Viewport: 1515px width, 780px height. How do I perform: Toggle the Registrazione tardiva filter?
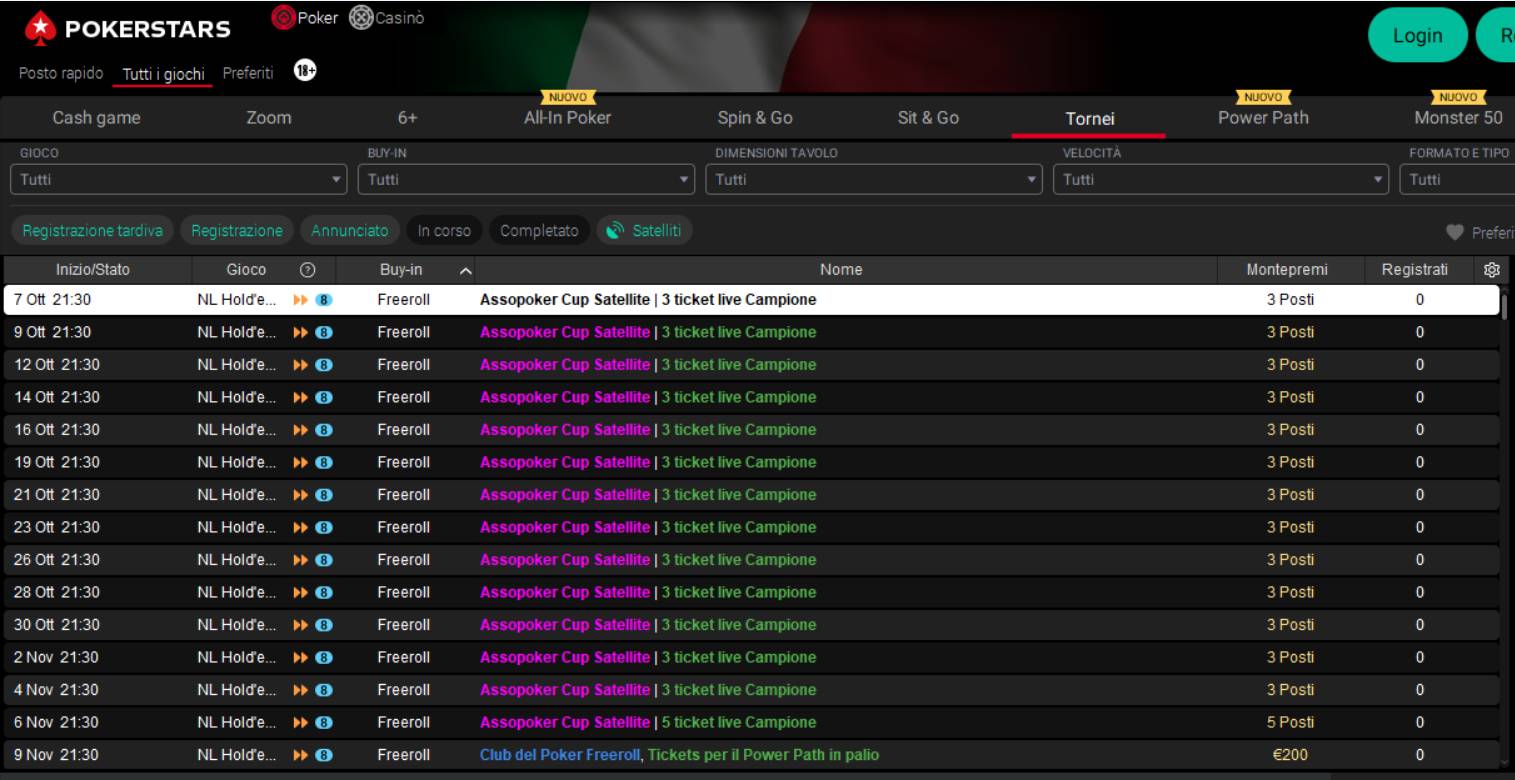[x=92, y=231]
